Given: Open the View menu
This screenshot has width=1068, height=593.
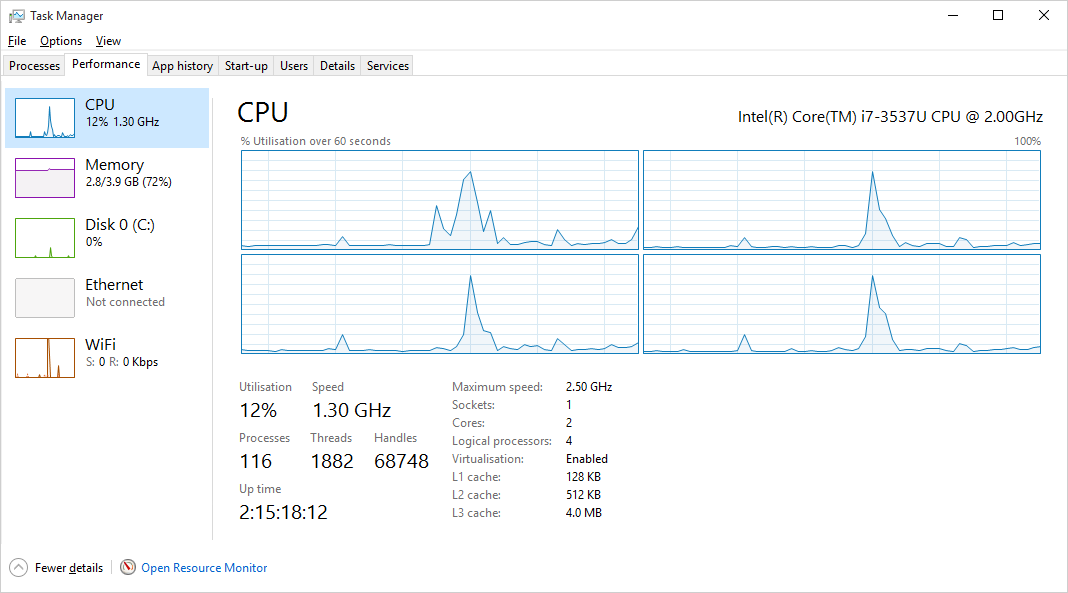Looking at the screenshot, I should tap(108, 41).
